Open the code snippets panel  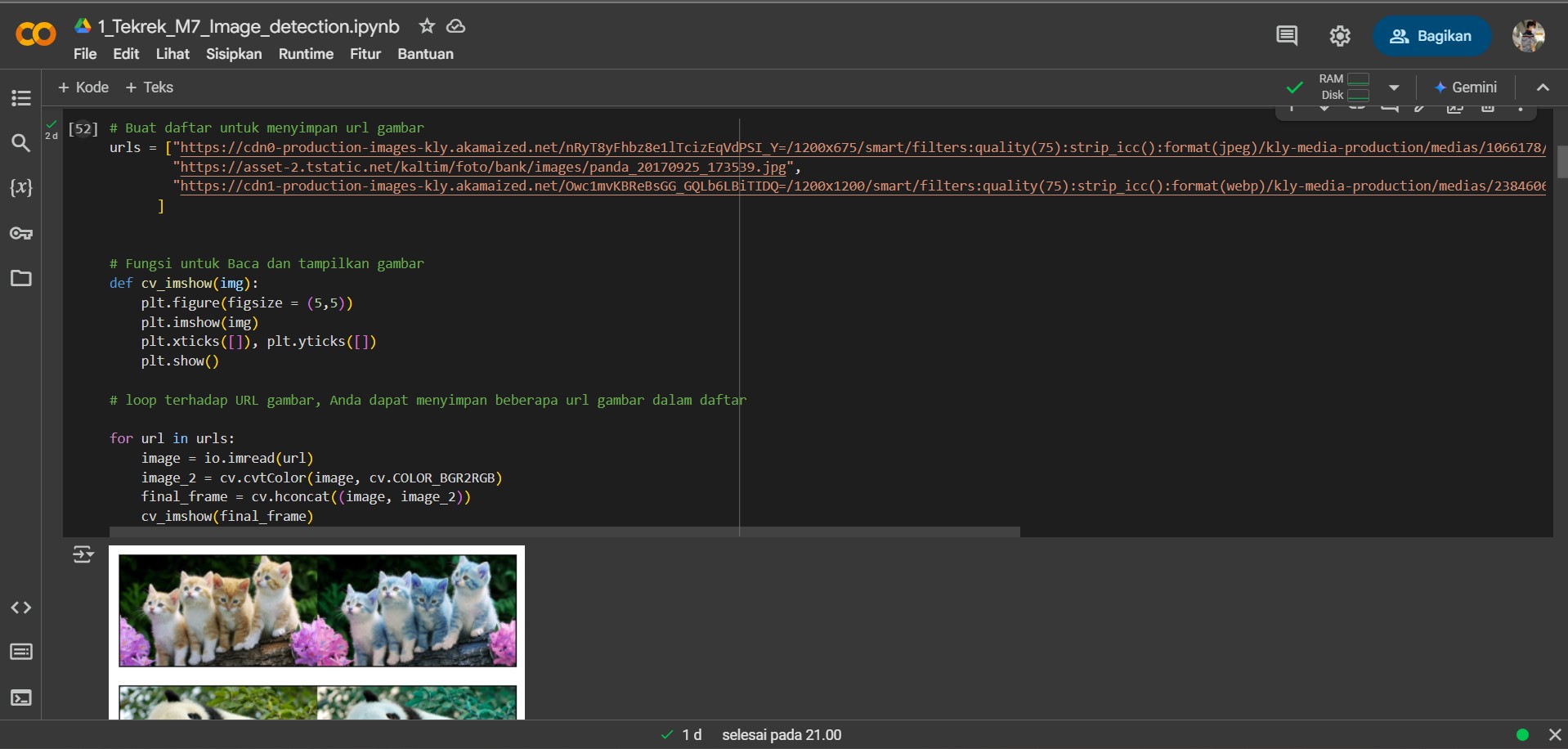[x=20, y=608]
